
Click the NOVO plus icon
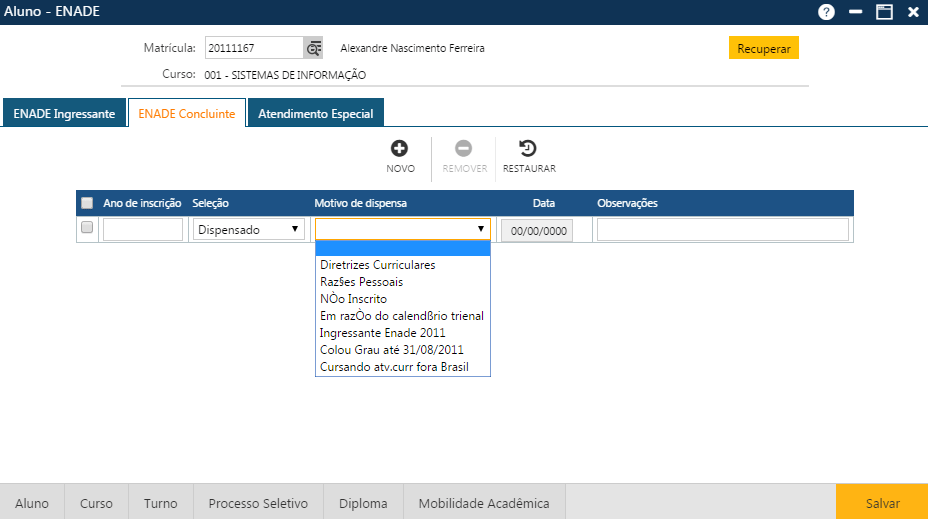(x=399, y=148)
